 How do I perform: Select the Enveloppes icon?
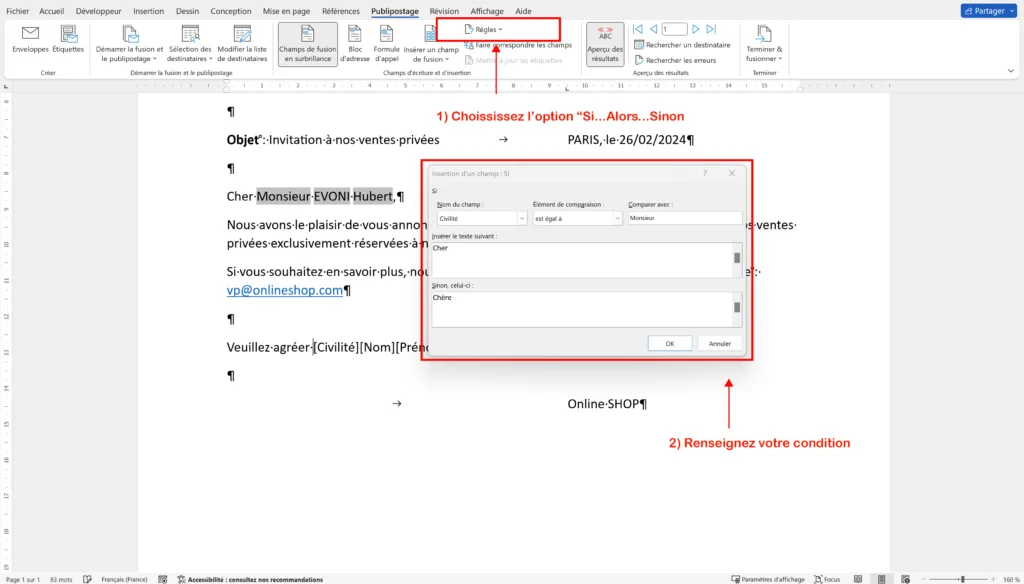(x=29, y=44)
